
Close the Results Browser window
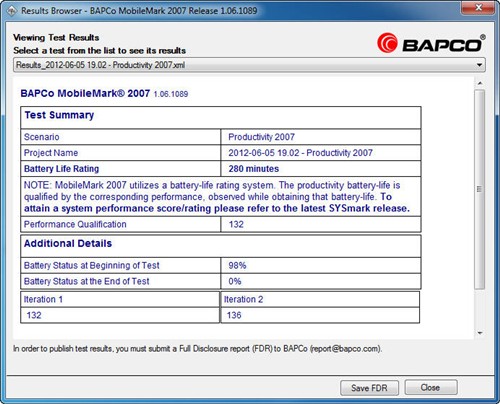tap(478, 7)
